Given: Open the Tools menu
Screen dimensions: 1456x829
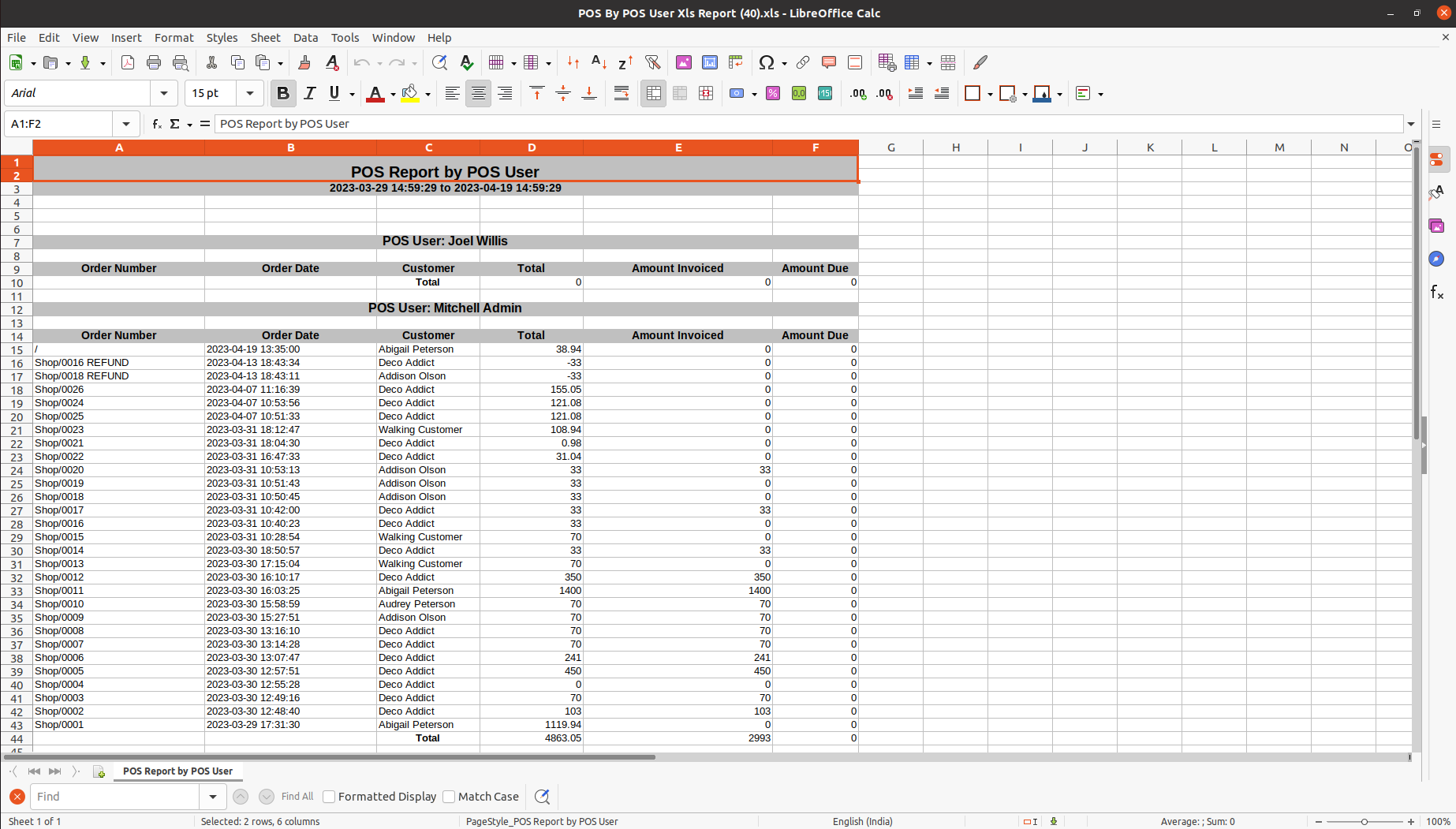Looking at the screenshot, I should [x=345, y=38].
